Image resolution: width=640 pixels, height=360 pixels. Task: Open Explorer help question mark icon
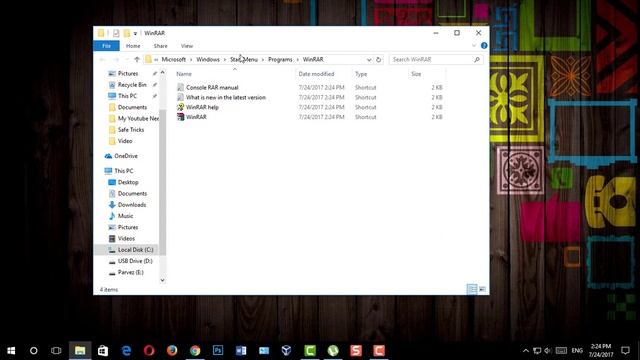[484, 46]
